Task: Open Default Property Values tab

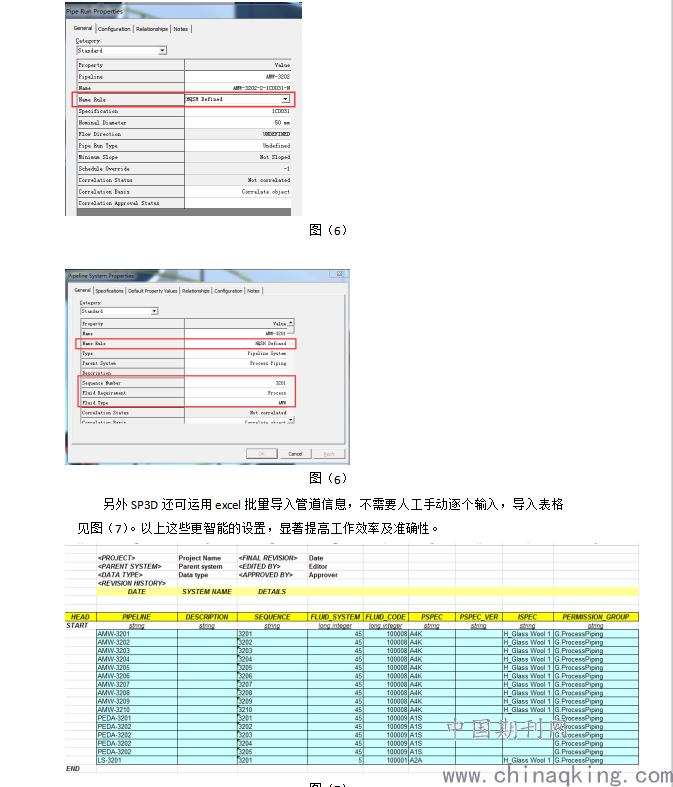Action: point(153,291)
